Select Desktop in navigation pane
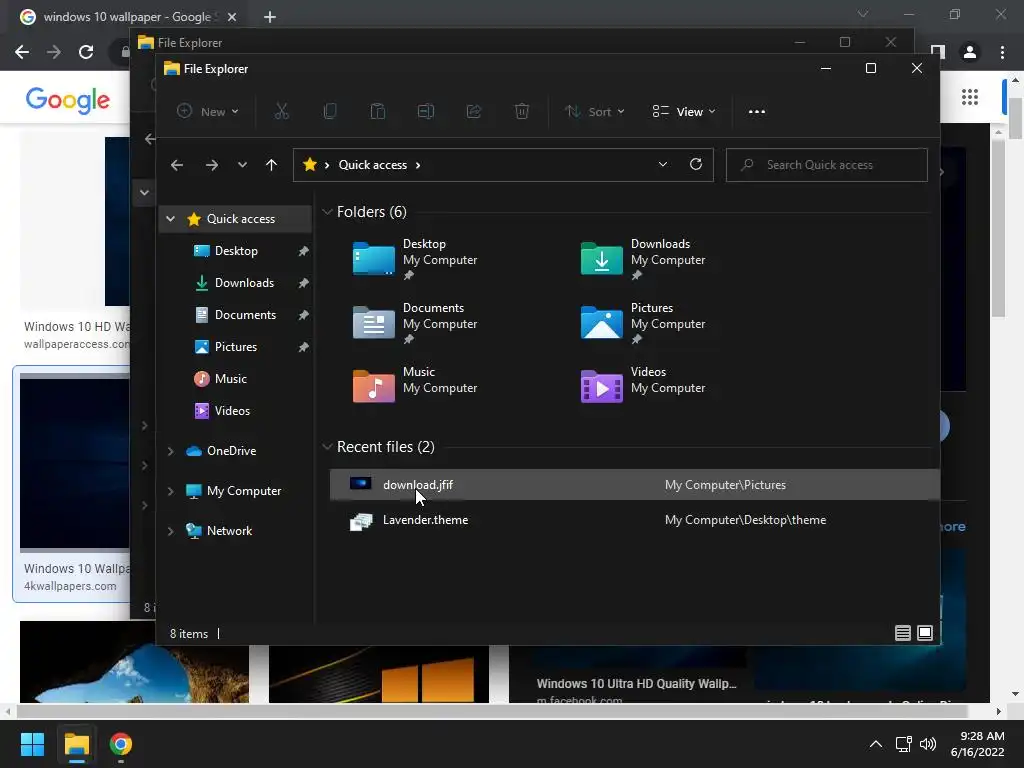Screen dimensions: 1024x768 (235, 251)
